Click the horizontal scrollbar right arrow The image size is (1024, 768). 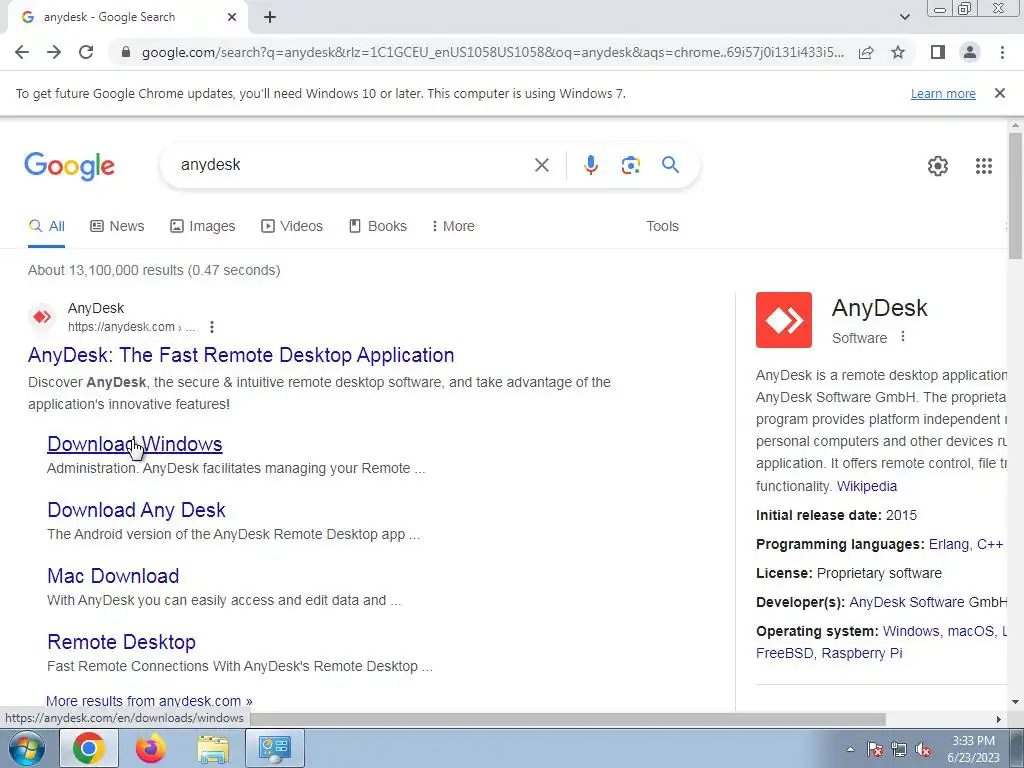tap(998, 719)
